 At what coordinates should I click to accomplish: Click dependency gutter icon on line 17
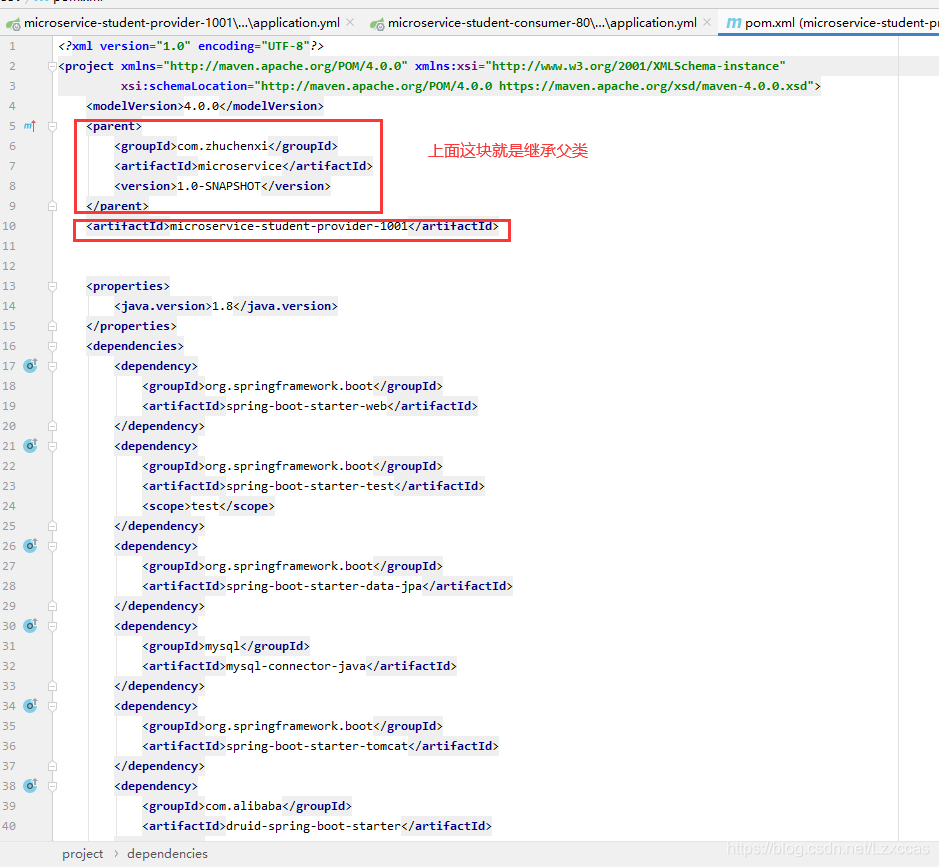(31, 365)
